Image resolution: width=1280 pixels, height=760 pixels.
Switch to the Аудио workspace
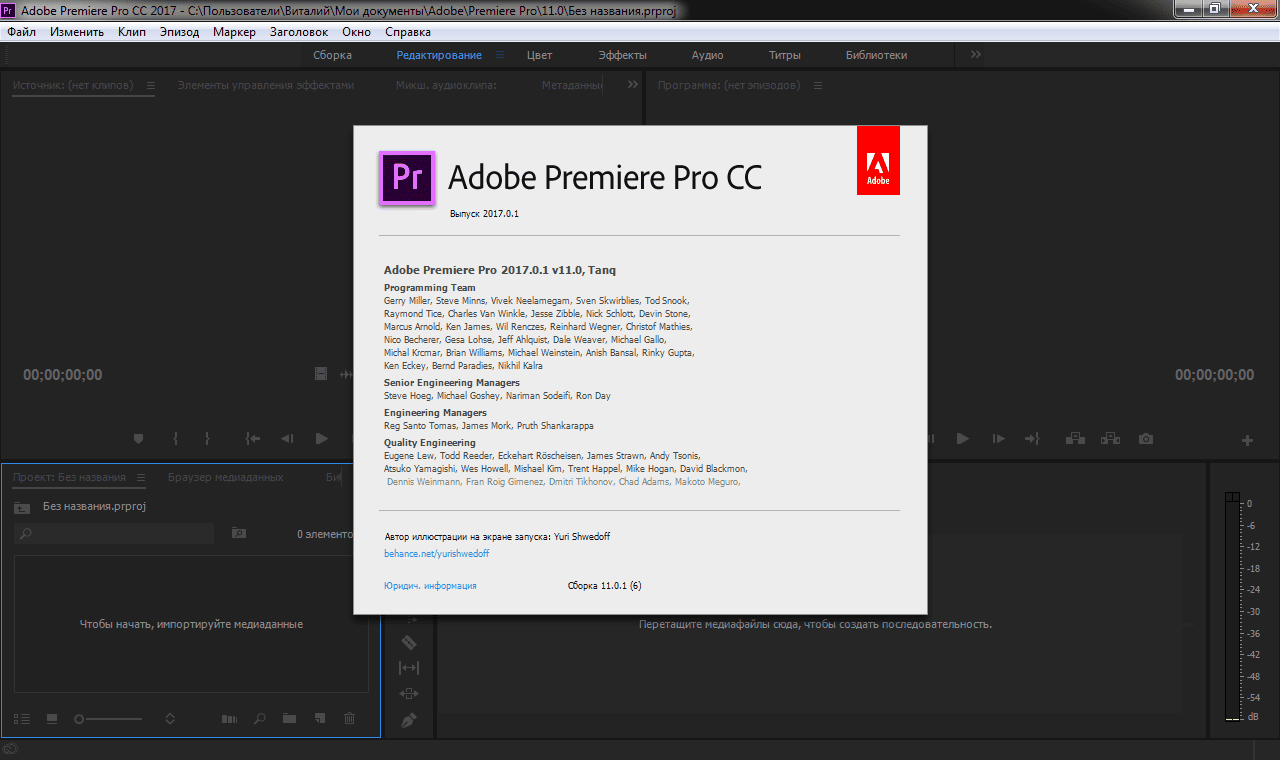[708, 55]
